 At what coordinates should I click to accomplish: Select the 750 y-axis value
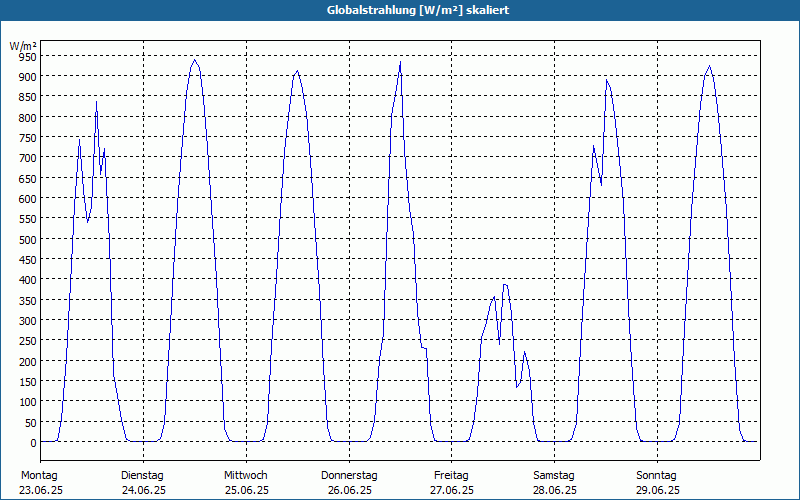point(28,138)
